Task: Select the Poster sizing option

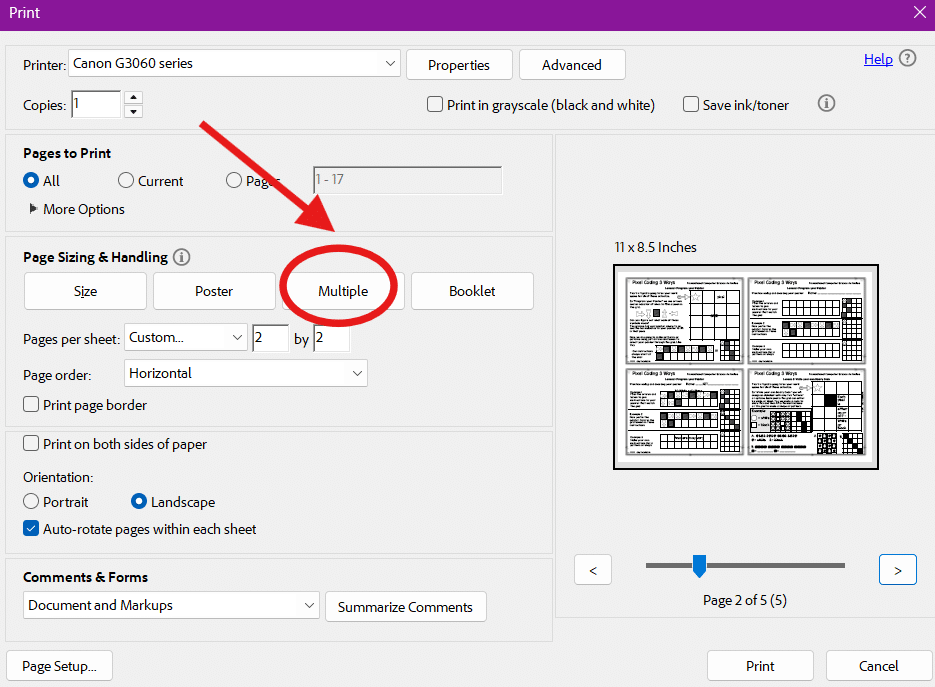Action: pyautogui.click(x=214, y=291)
